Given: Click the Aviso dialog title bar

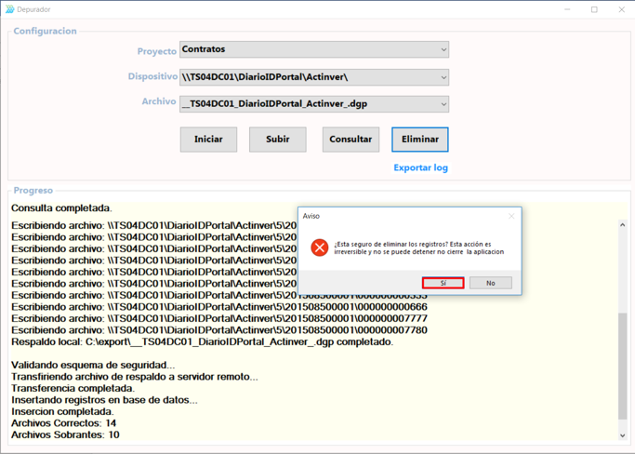Looking at the screenshot, I should [400, 215].
